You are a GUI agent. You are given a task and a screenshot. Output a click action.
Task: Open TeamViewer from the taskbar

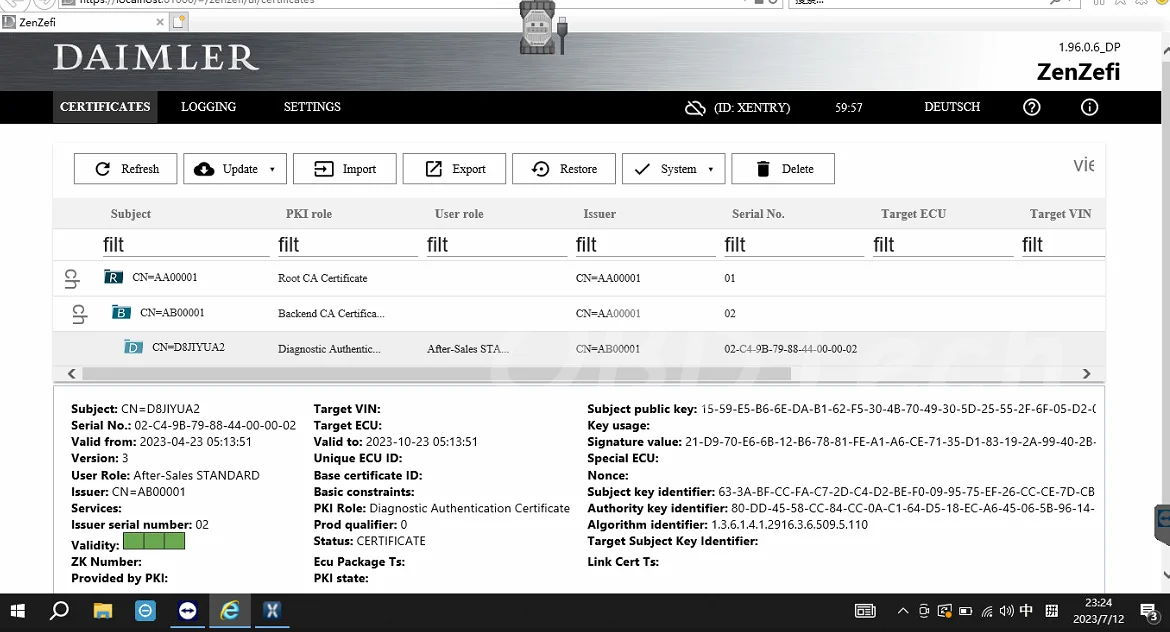point(187,611)
